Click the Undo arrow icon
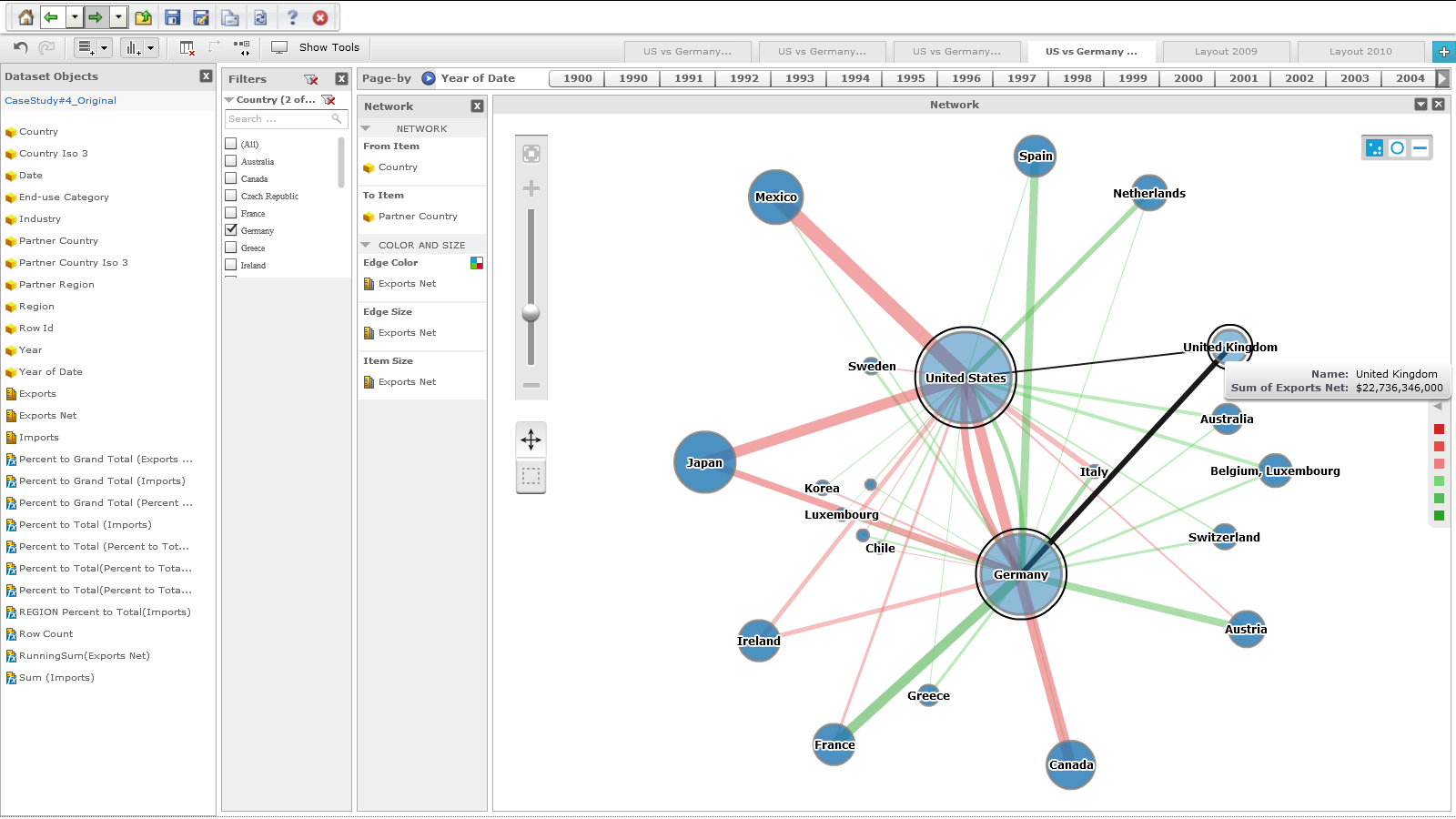1456x819 pixels. click(x=21, y=47)
